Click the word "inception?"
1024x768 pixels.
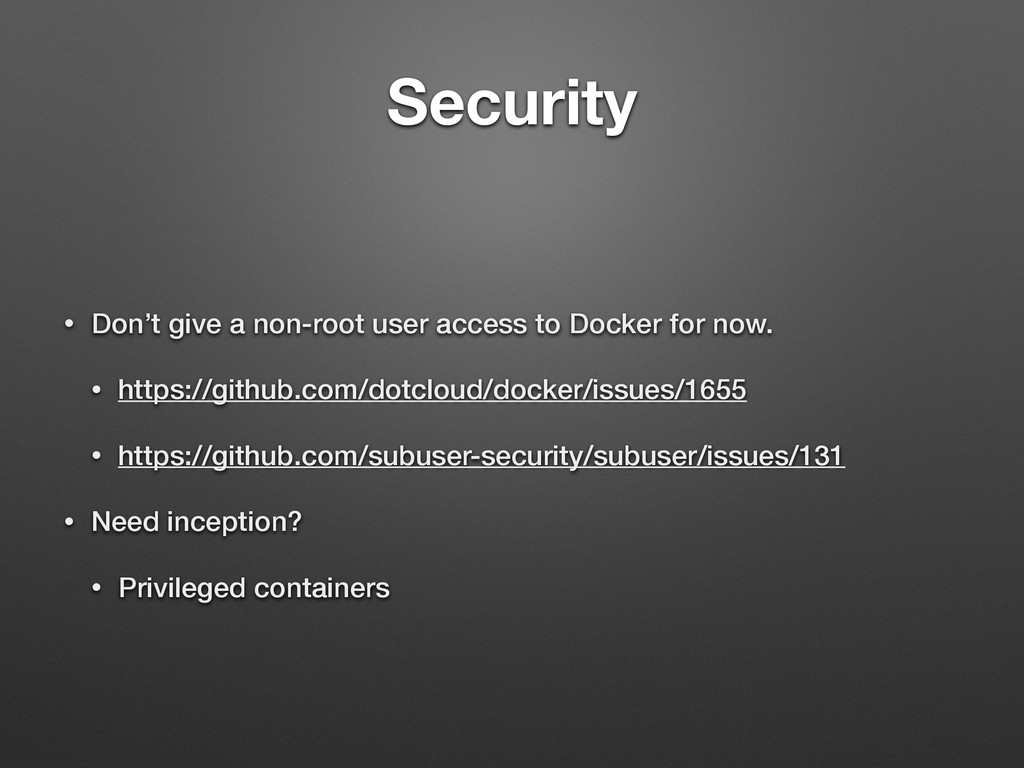234,522
